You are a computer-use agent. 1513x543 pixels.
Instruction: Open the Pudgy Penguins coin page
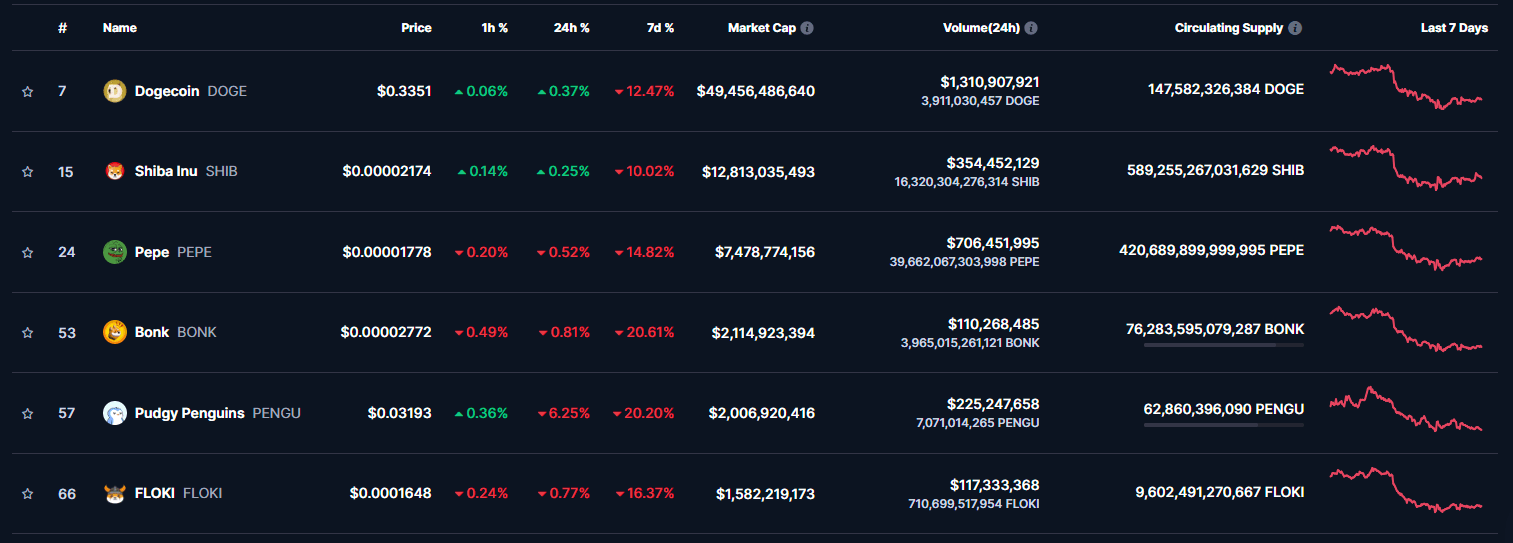[189, 413]
